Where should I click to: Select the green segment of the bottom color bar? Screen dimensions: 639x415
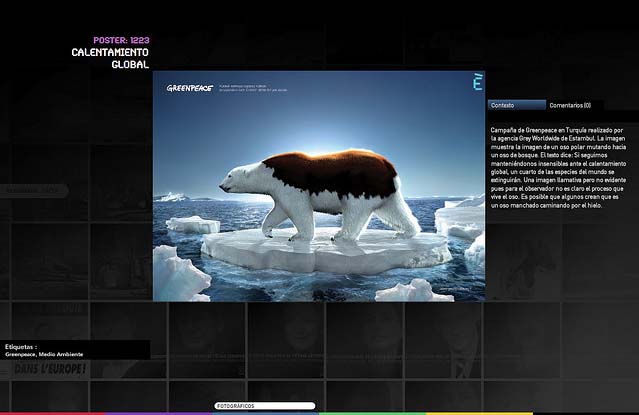[370, 412]
